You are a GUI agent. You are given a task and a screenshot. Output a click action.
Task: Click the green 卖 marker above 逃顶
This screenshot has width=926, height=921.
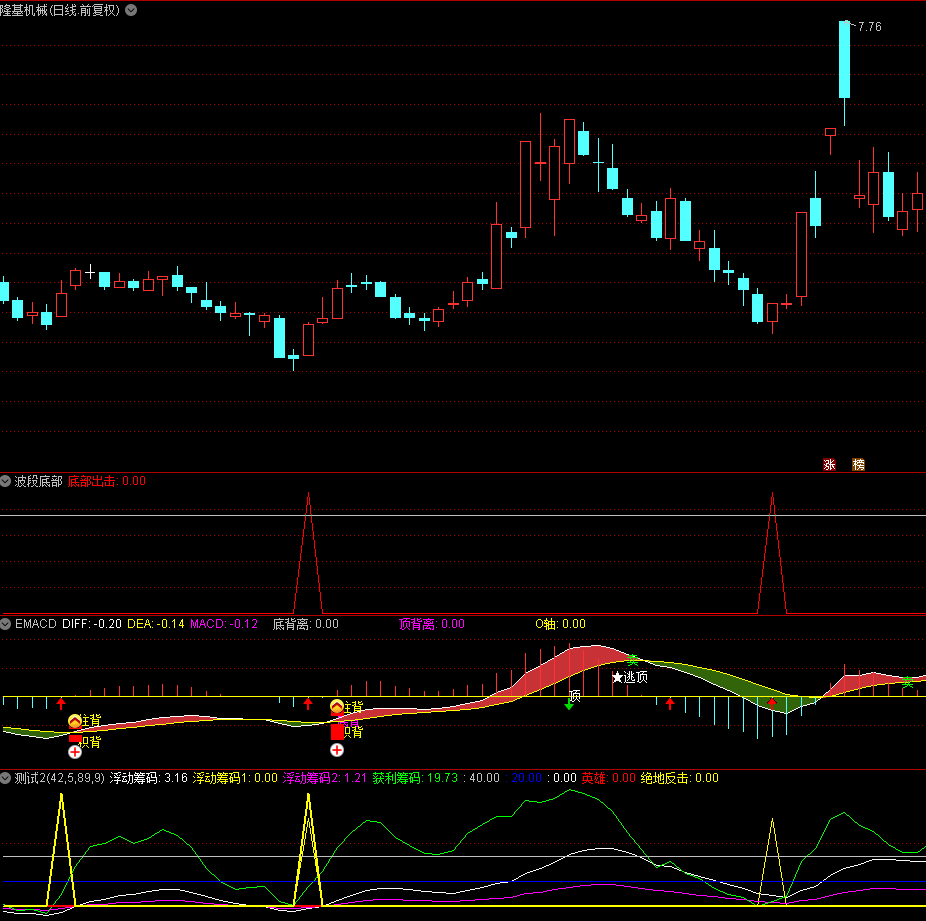coord(632,659)
